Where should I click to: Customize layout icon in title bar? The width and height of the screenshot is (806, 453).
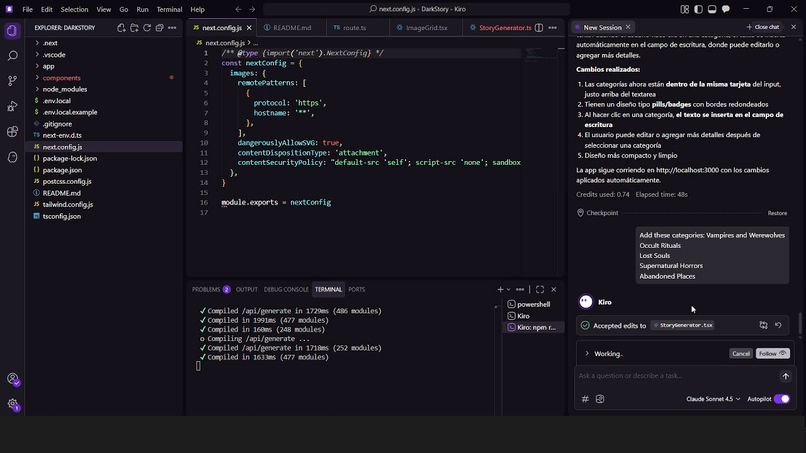685,9
